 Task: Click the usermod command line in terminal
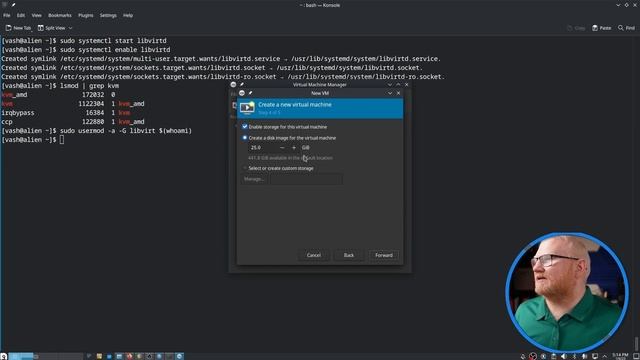[97, 131]
